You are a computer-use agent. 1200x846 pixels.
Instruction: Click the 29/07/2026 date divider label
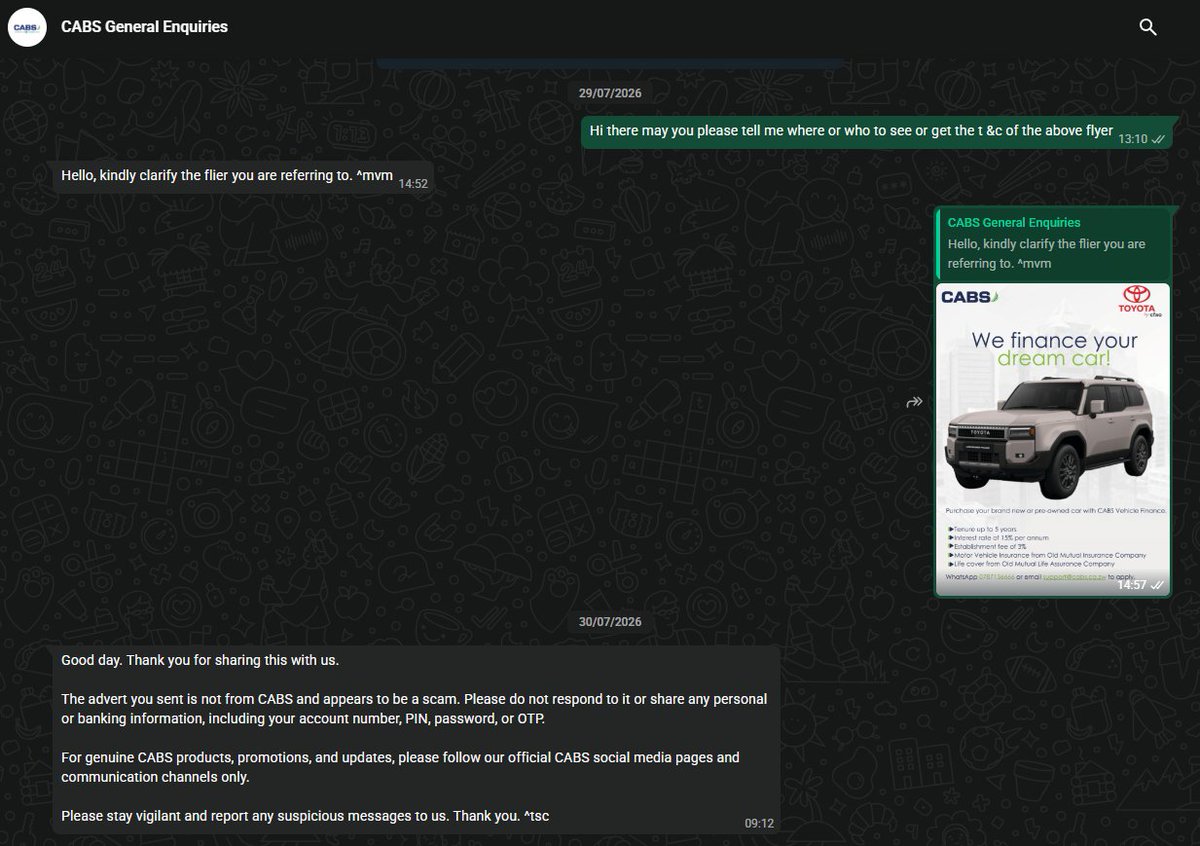[x=610, y=93]
